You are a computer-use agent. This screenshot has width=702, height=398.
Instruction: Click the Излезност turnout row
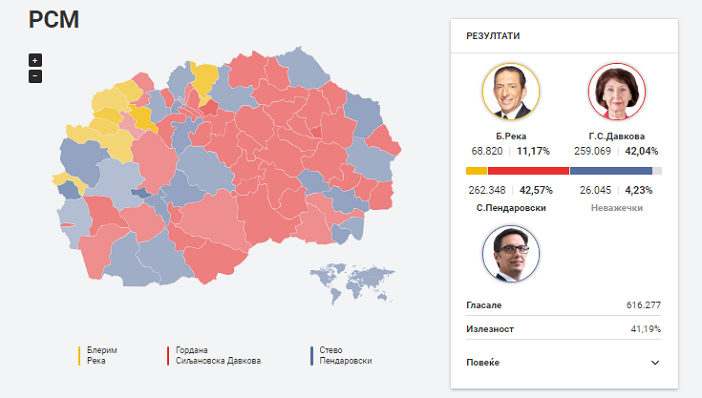(563, 329)
